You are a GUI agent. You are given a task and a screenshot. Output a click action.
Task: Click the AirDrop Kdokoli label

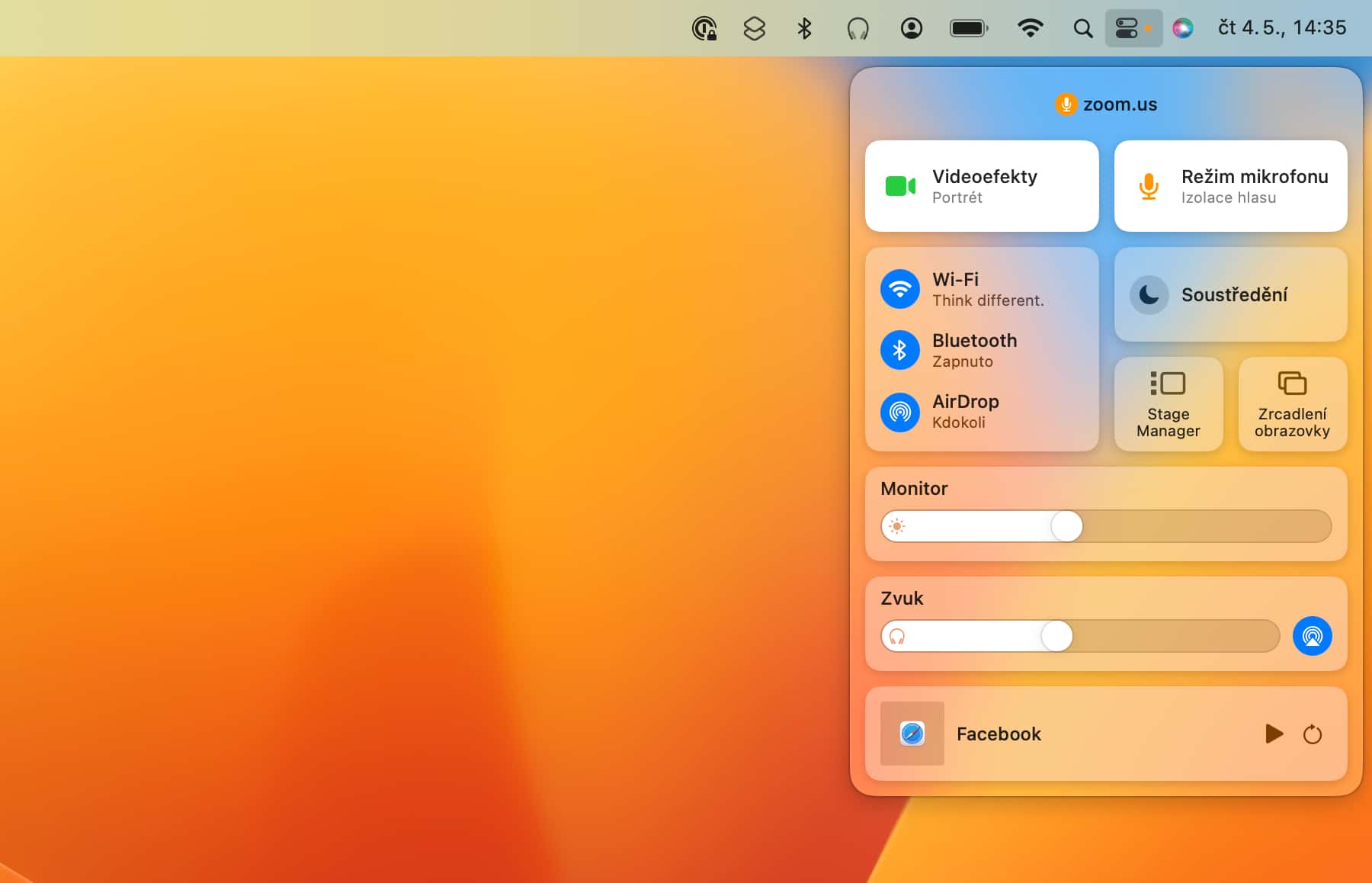click(x=965, y=412)
